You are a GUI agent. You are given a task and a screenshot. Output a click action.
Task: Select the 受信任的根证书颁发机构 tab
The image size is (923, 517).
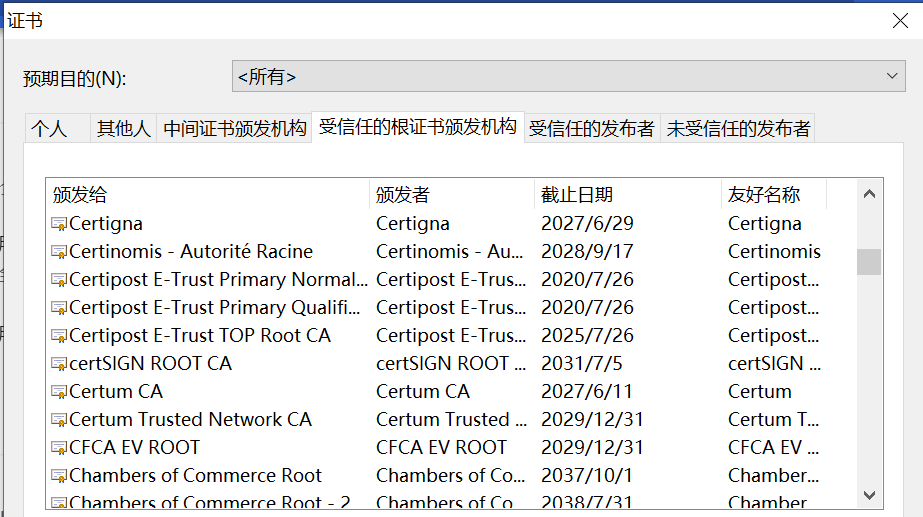point(418,127)
